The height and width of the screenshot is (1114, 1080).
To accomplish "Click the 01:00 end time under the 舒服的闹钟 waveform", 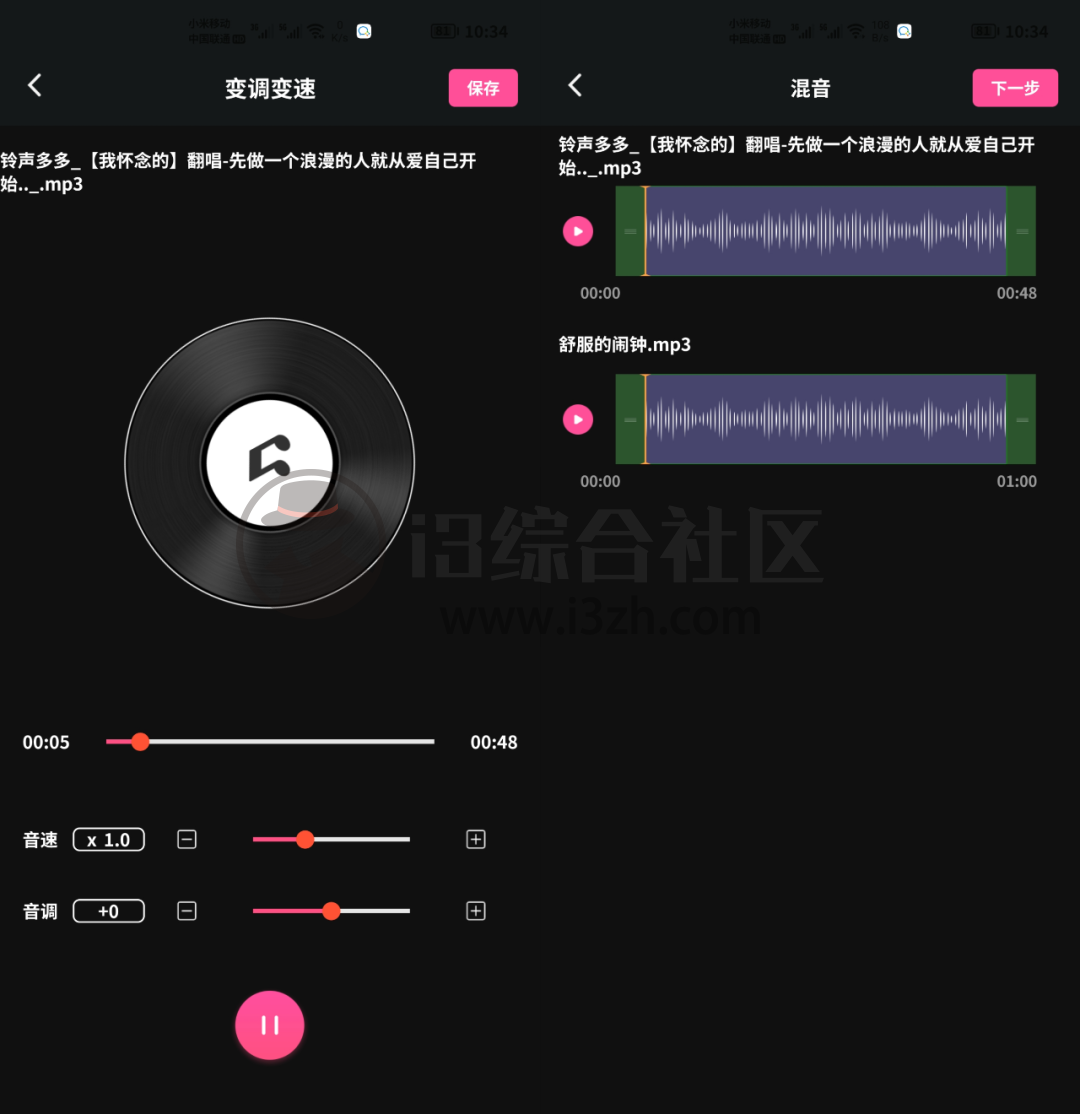I will coord(1016,482).
